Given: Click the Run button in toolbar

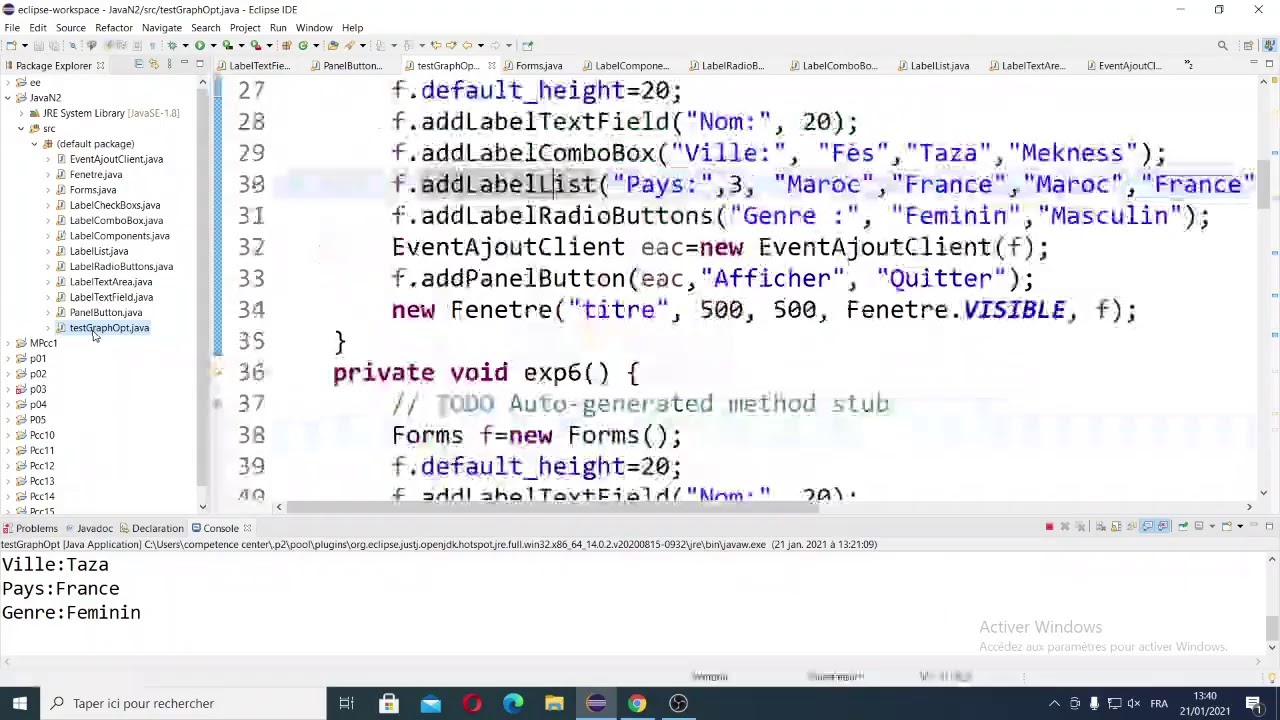Looking at the screenshot, I should point(200,45).
